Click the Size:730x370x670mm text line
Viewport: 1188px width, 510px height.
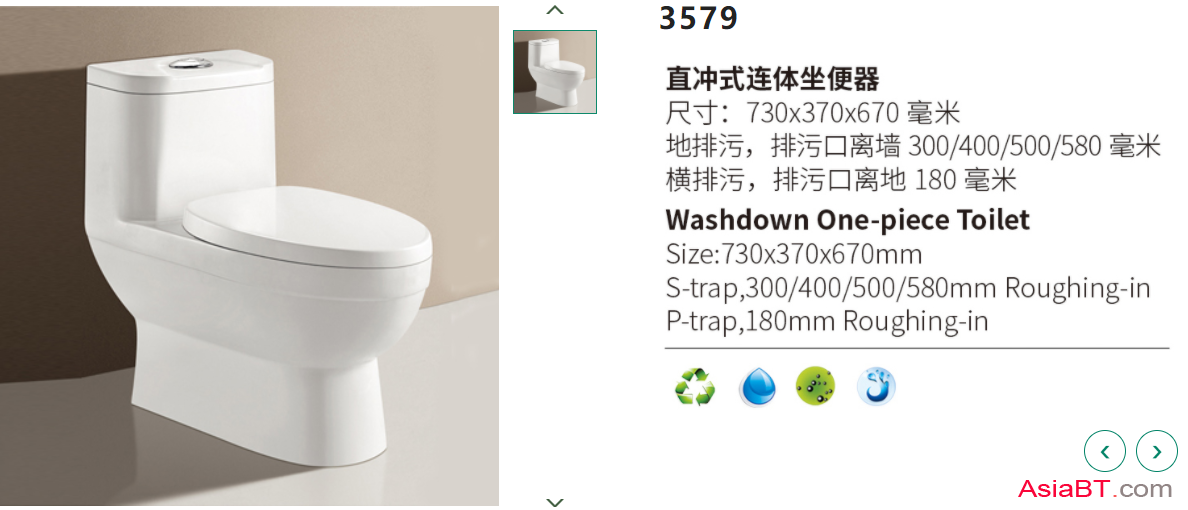click(x=793, y=253)
